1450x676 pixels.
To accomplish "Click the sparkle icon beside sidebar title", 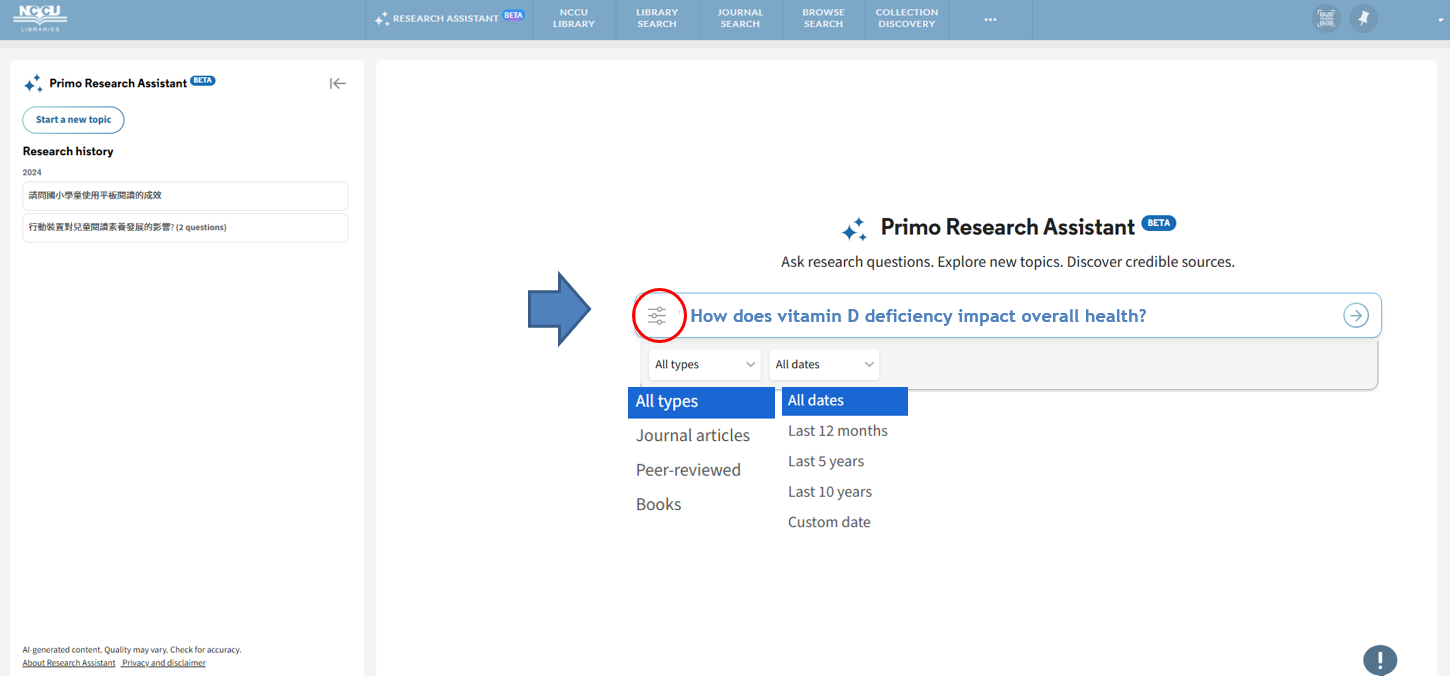I will (33, 84).
